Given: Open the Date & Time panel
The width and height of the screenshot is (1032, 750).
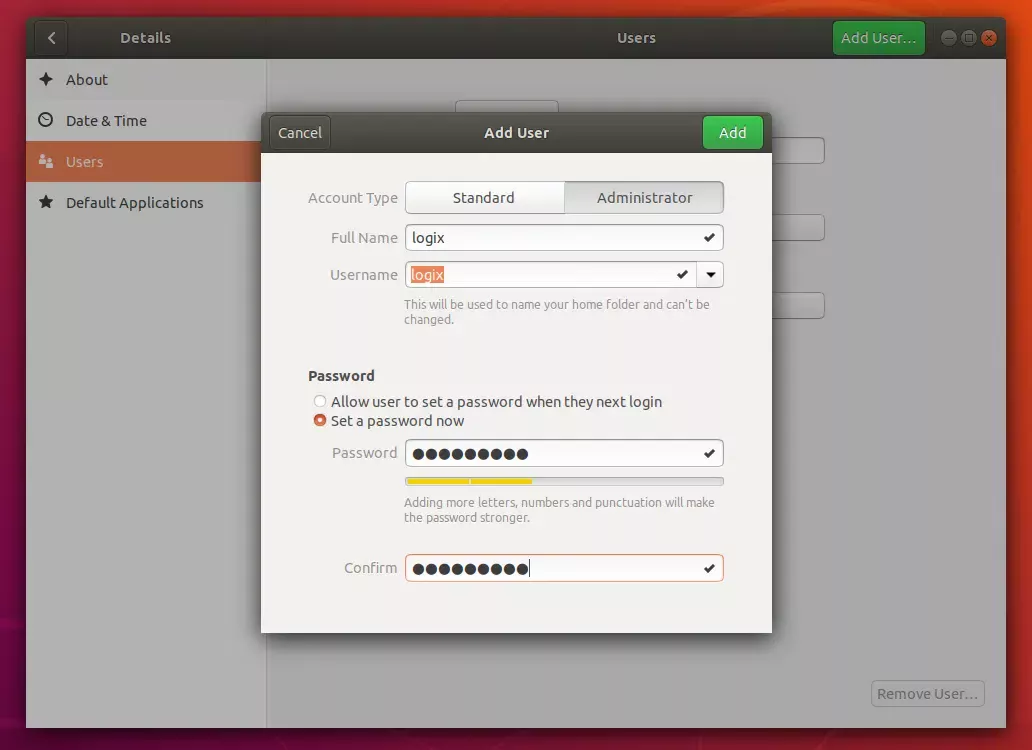Looking at the screenshot, I should click(x=146, y=120).
